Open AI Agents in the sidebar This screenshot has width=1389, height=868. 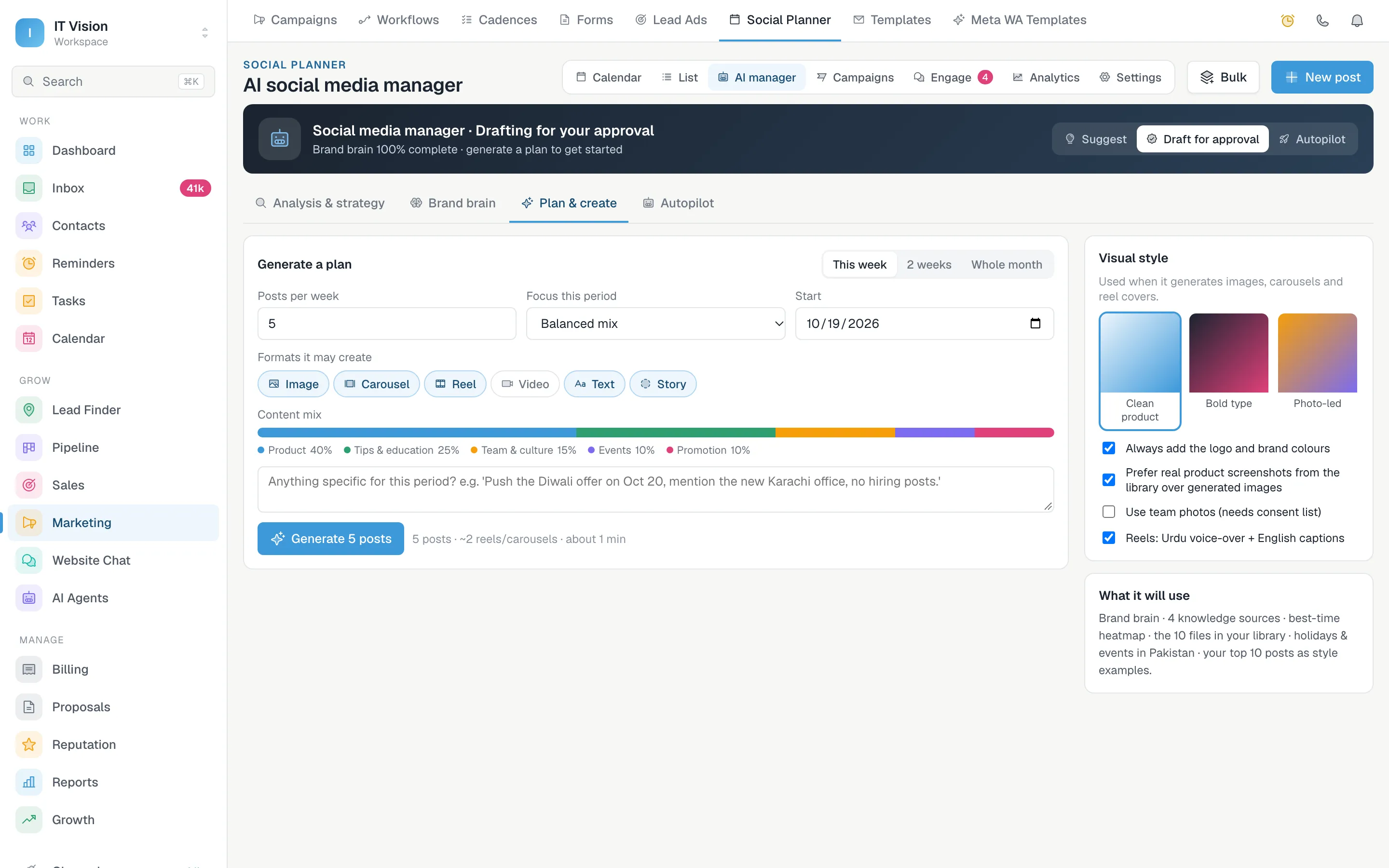point(113,597)
